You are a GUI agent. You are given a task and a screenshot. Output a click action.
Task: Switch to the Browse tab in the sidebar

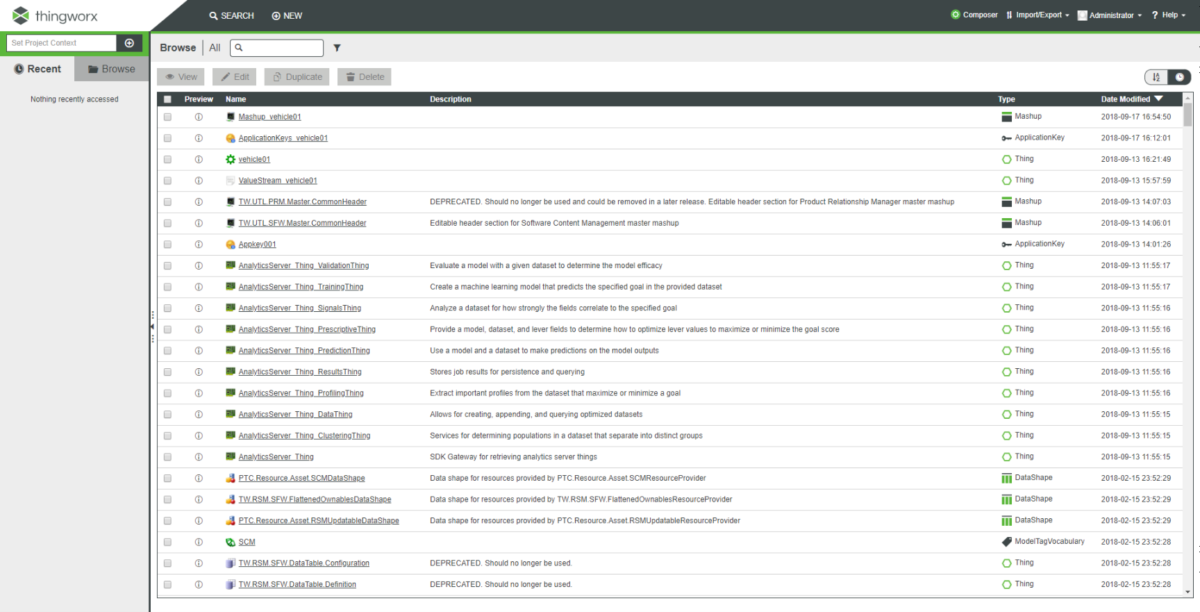tap(111, 68)
